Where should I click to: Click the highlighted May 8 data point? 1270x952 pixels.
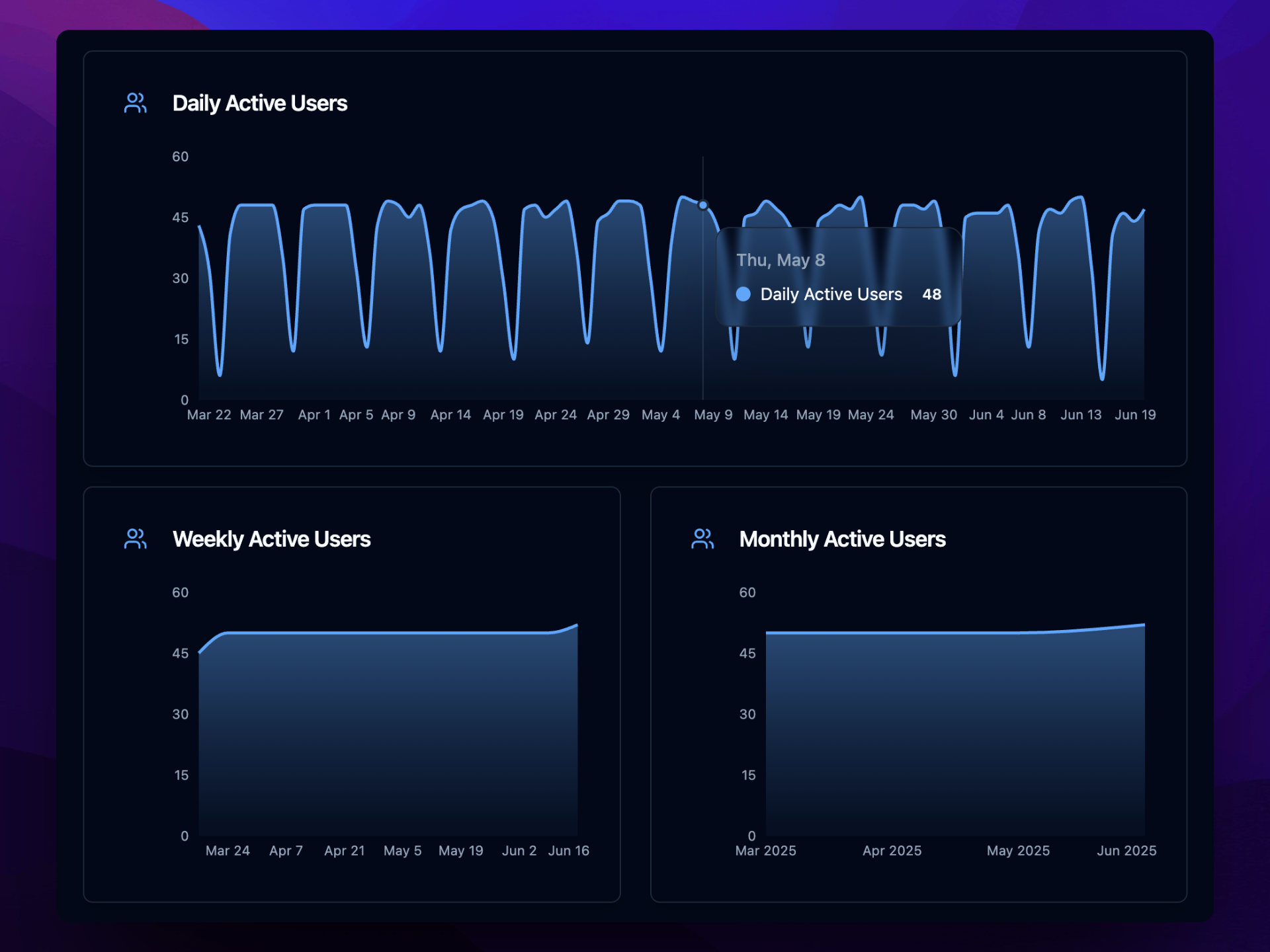coord(702,206)
